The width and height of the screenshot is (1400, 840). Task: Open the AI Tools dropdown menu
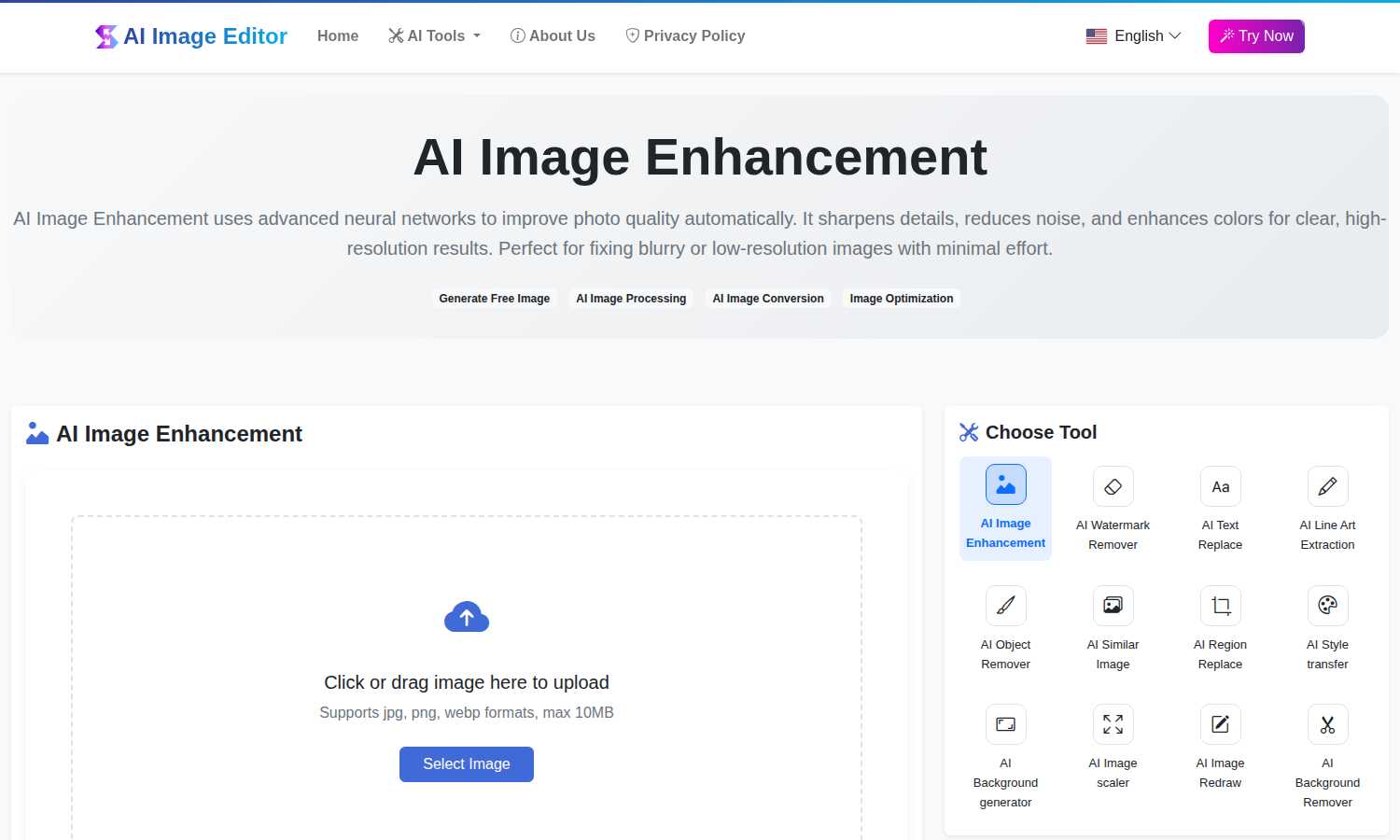point(434,35)
